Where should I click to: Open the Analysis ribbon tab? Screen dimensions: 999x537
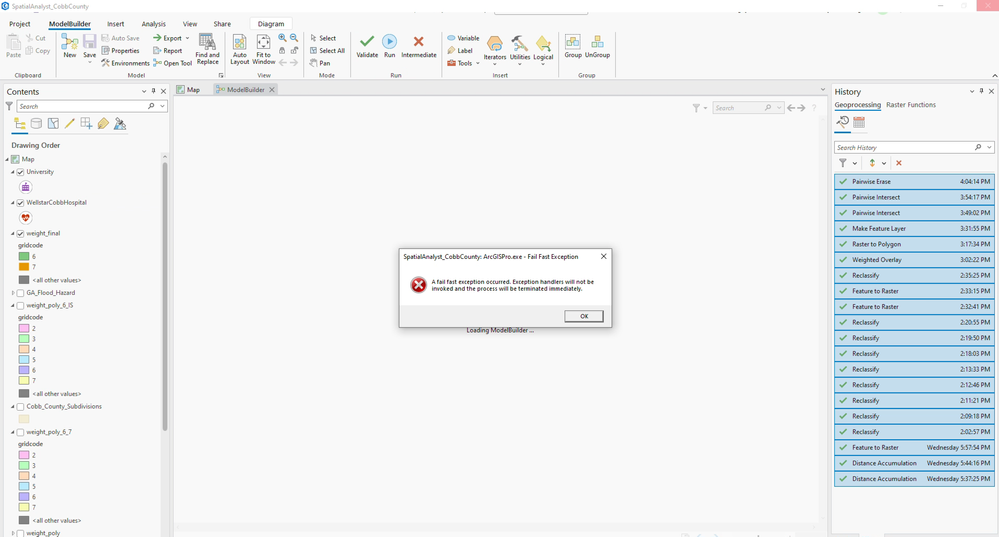[x=154, y=24]
